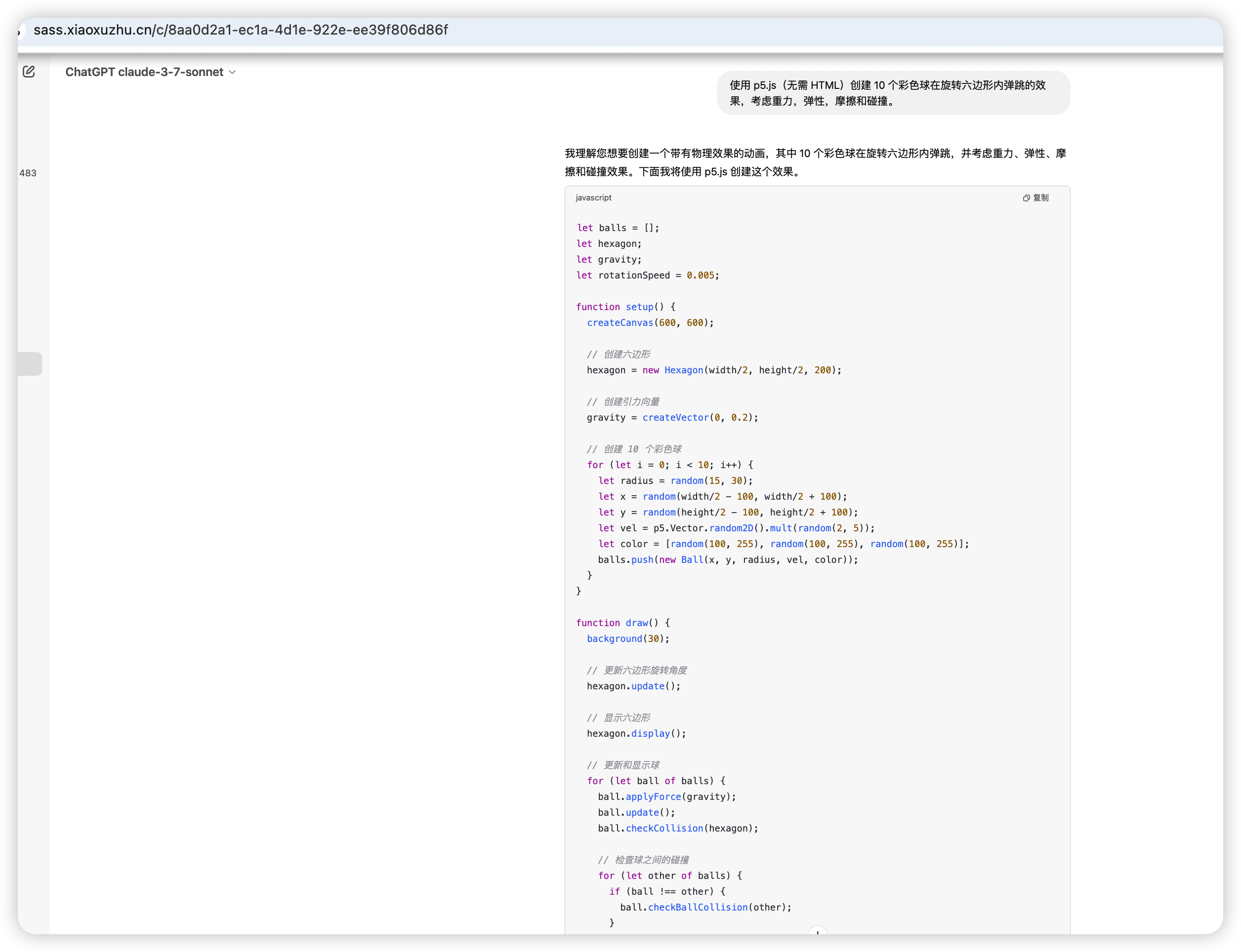Open the ChatGPT claude-3-7-sonnet model selector
This screenshot has width=1241, height=952.
point(145,72)
